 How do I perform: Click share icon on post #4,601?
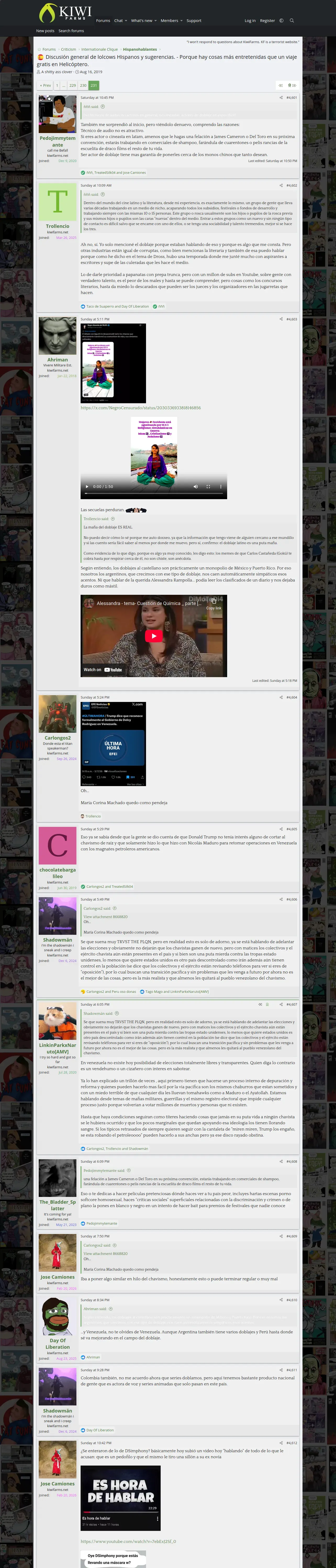[x=281, y=97]
